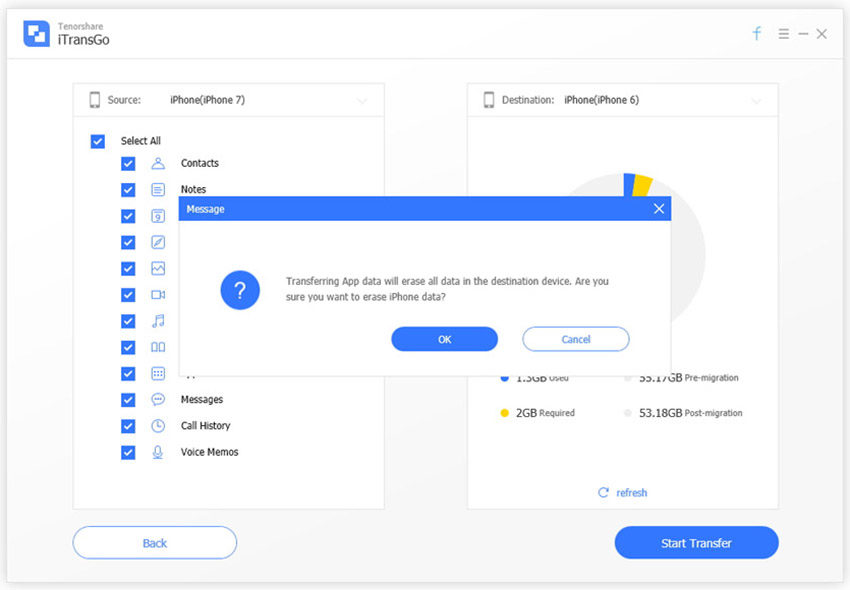Confirm erase with the OK button
This screenshot has height=590, width=850.
445,339
